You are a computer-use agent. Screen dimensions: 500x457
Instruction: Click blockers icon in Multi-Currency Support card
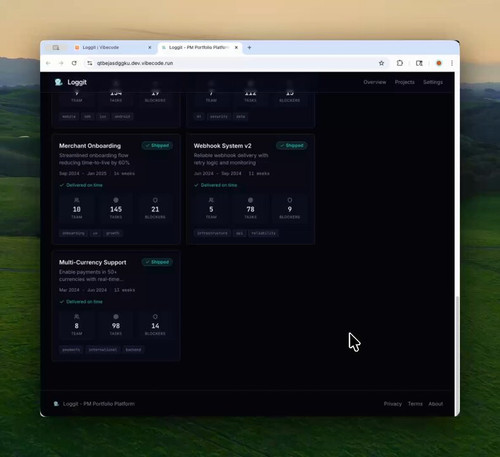click(155, 316)
